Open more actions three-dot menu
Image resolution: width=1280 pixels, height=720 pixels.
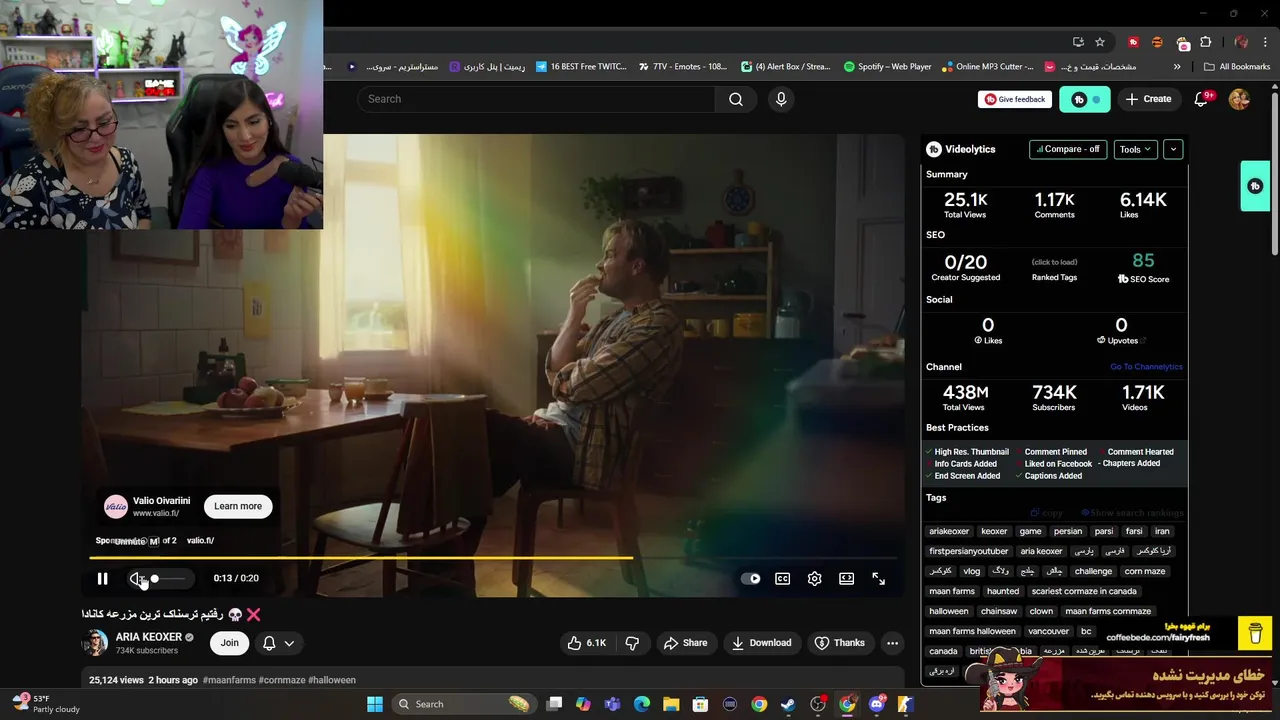[x=892, y=643]
